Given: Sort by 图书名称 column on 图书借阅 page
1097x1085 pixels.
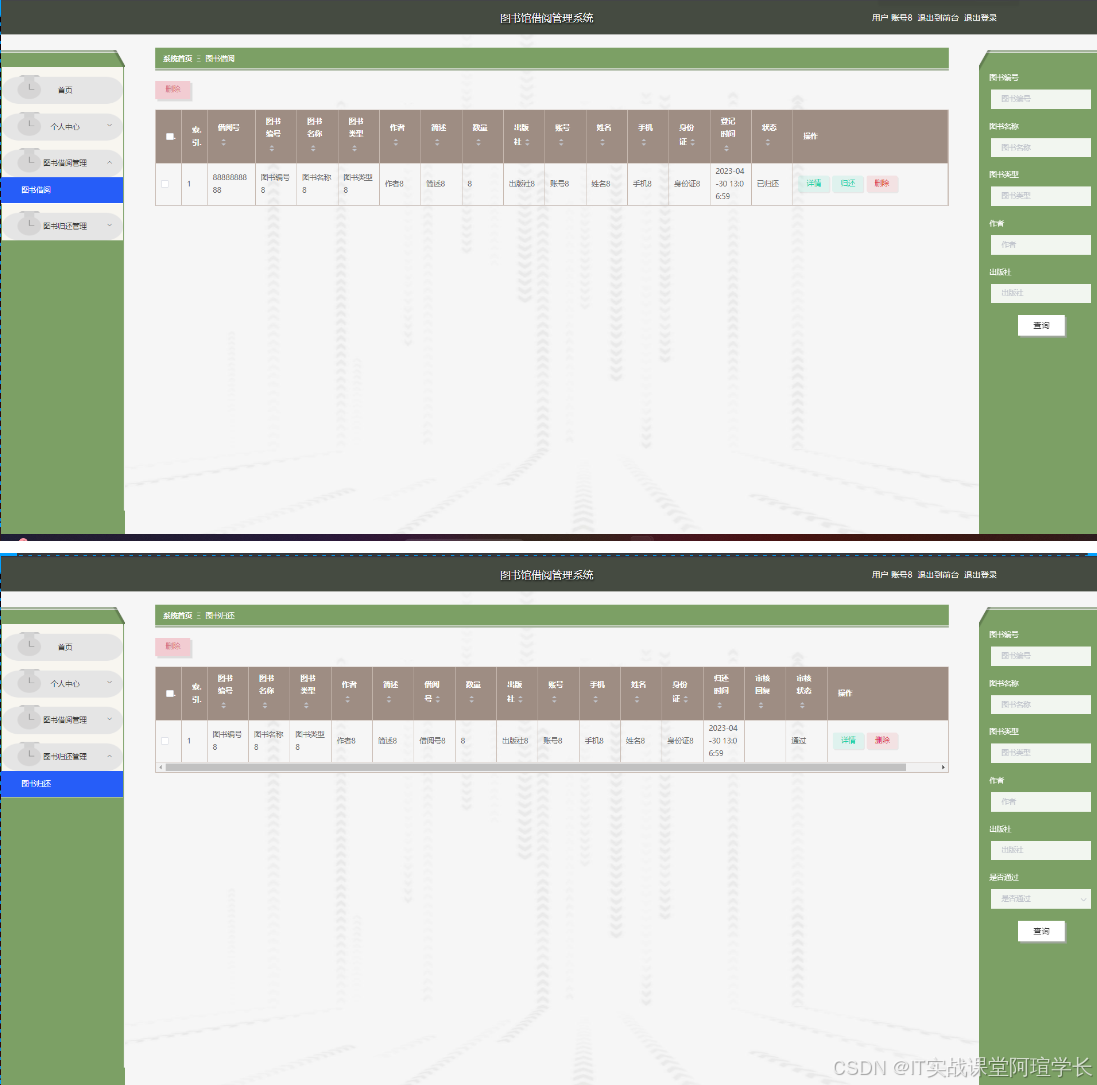Looking at the screenshot, I should coord(313,148).
